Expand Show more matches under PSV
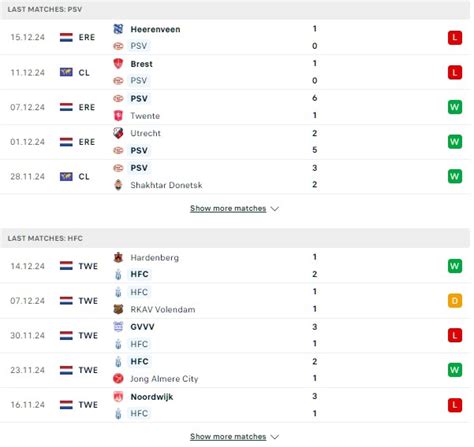The height and width of the screenshot is (447, 474). point(228,209)
